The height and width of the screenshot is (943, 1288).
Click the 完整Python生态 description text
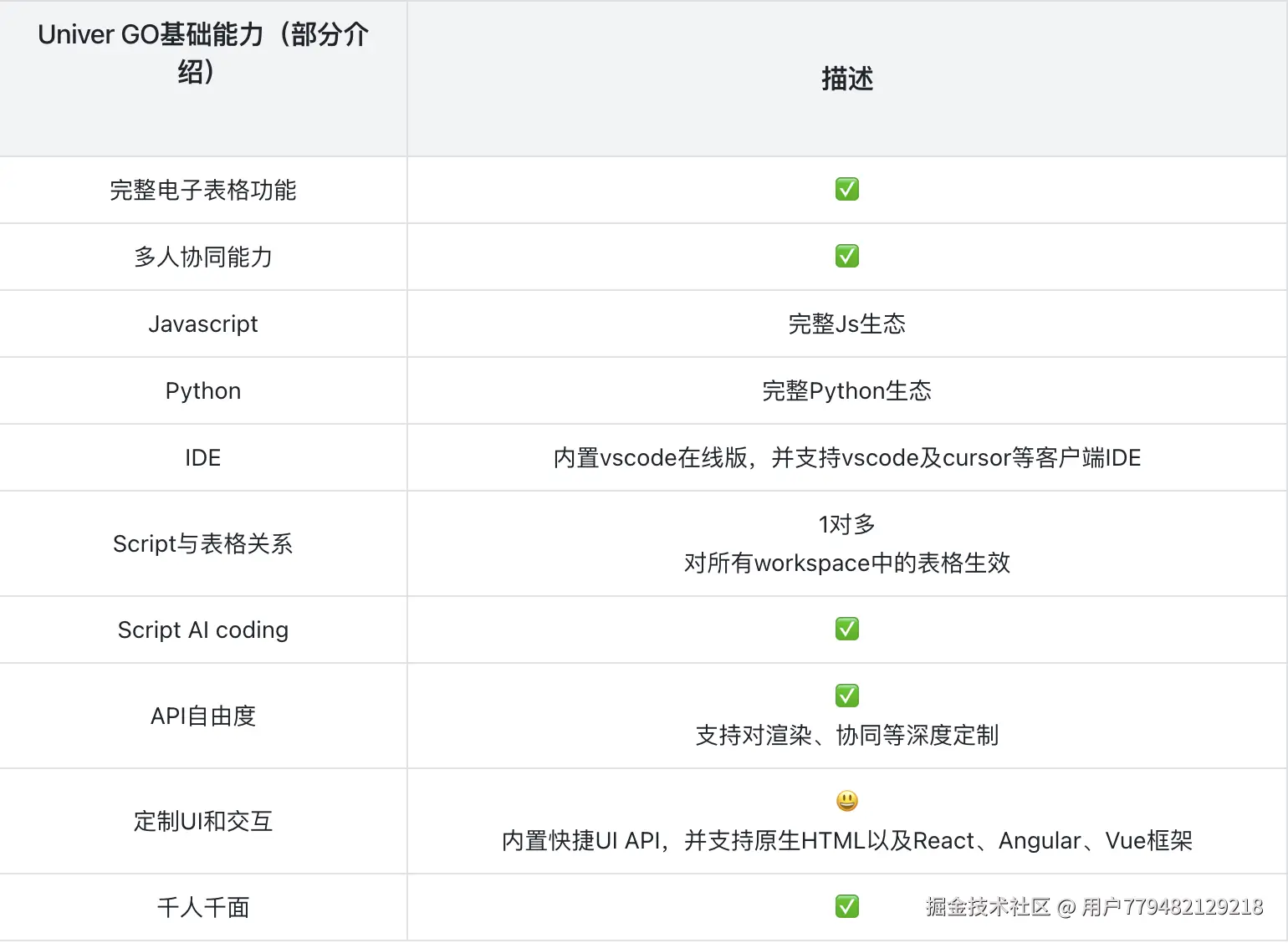pyautogui.click(x=846, y=390)
